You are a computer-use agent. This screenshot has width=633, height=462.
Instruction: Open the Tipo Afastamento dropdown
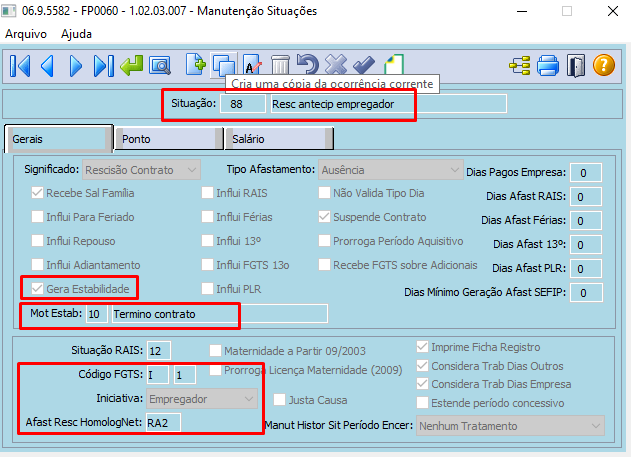(x=390, y=170)
